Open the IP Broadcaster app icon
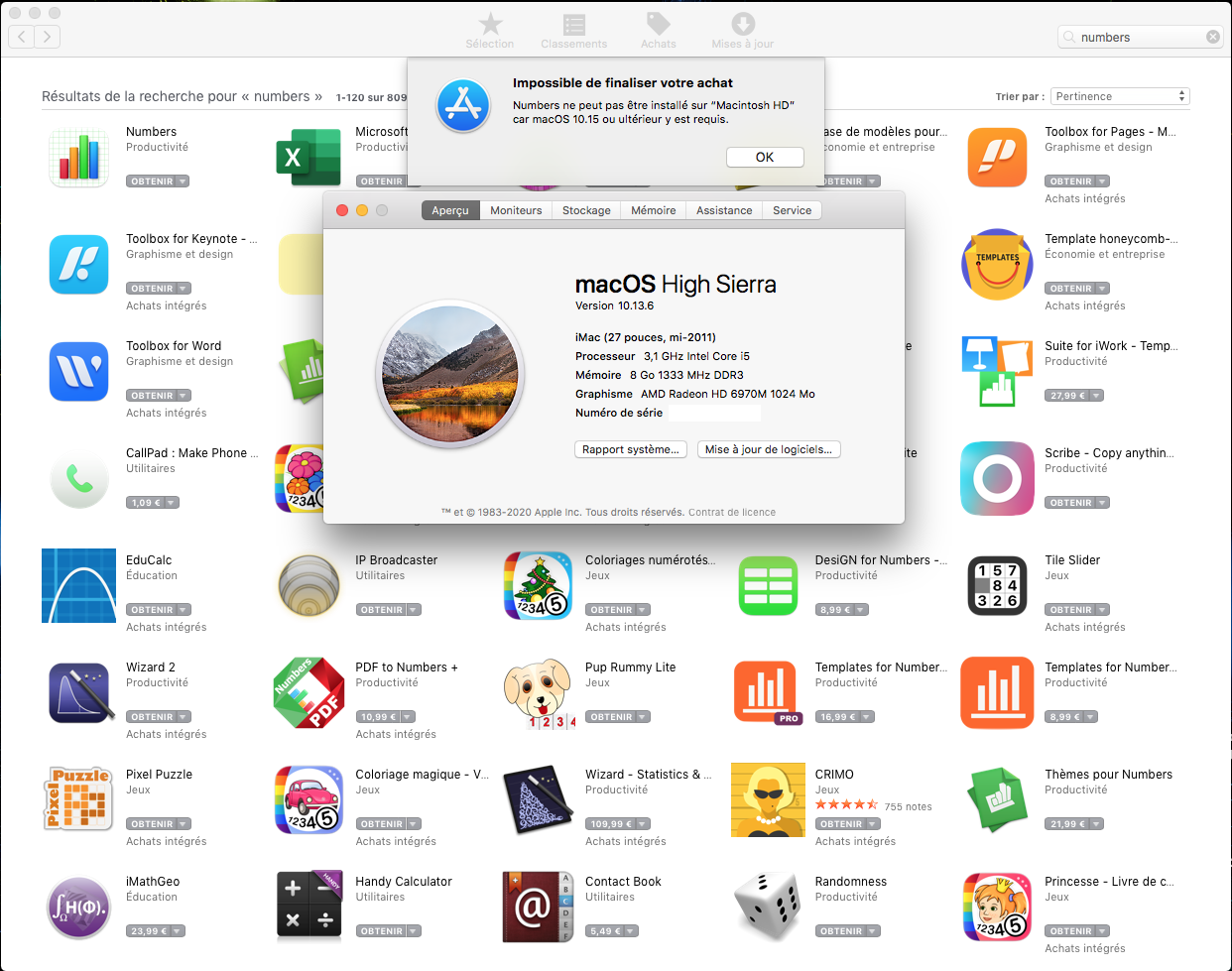 308,585
